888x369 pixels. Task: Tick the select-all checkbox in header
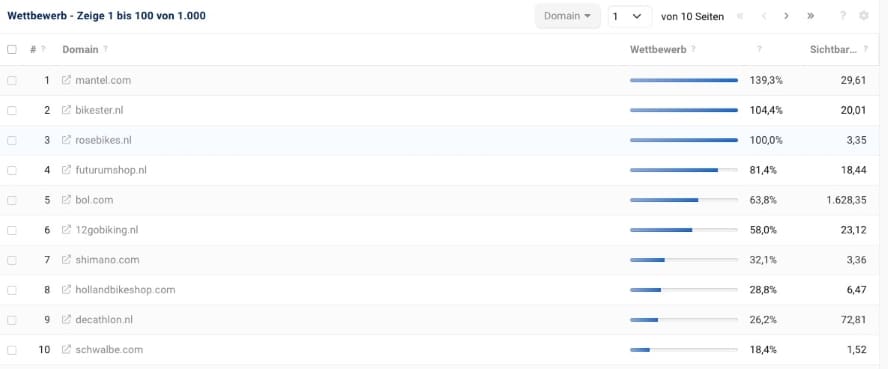pos(12,49)
